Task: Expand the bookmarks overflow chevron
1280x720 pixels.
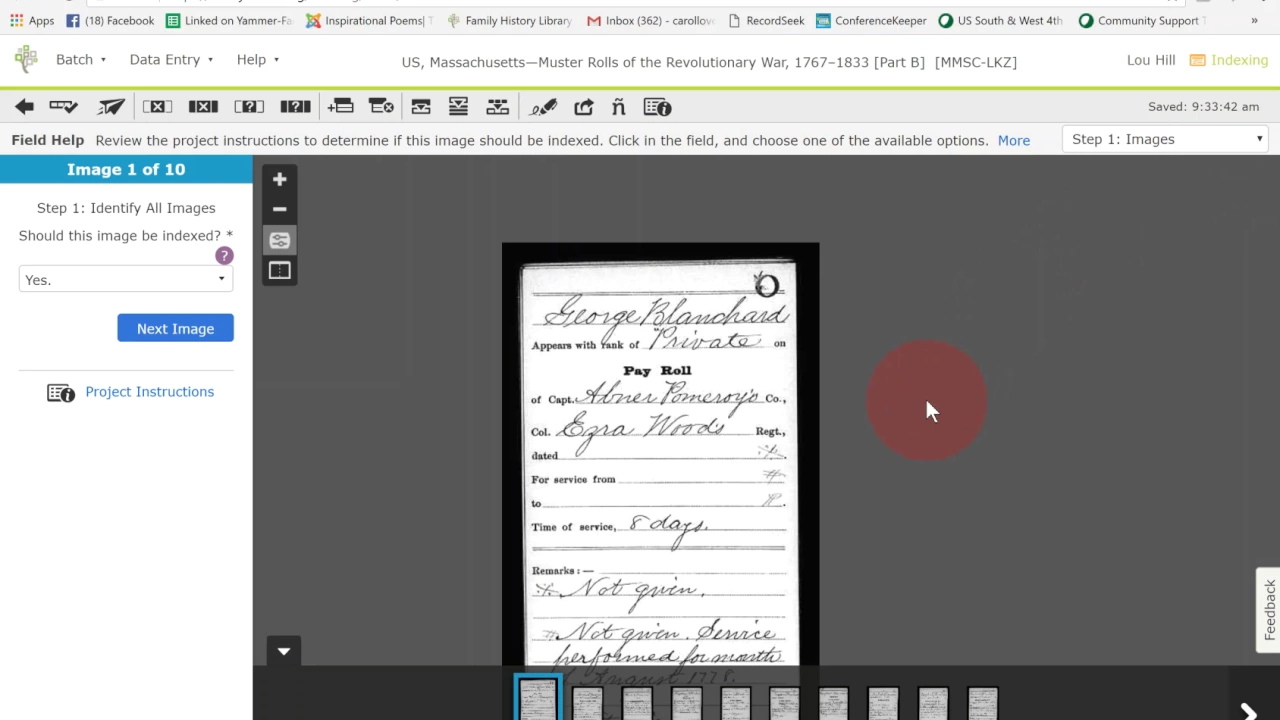Action: [1254, 20]
